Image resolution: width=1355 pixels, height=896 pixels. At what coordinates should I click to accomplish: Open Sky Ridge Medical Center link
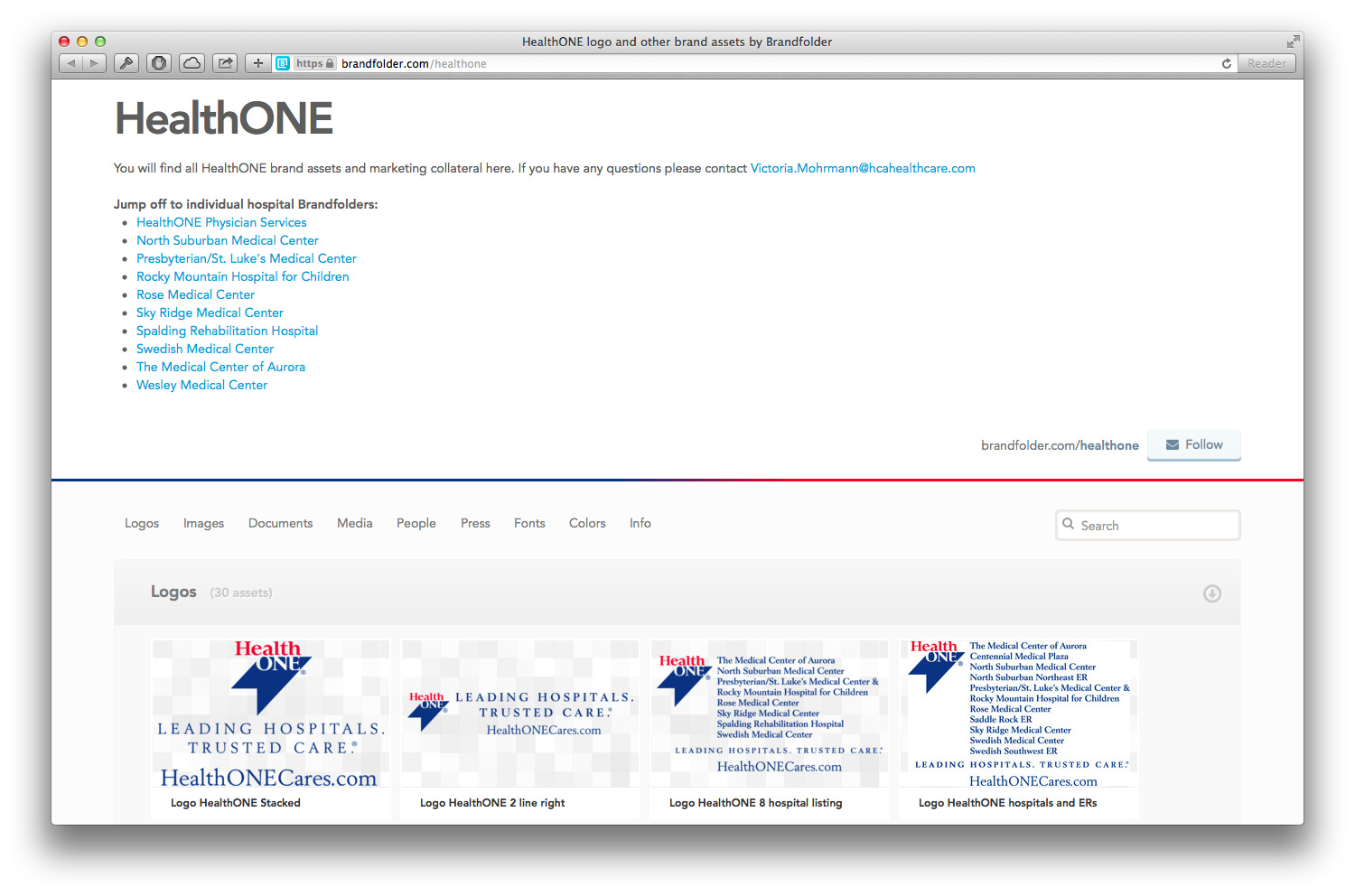click(210, 313)
